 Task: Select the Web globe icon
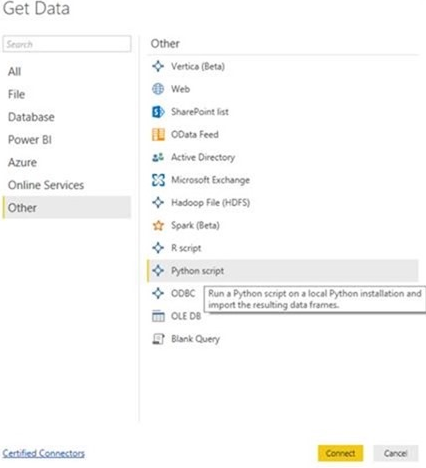158,89
